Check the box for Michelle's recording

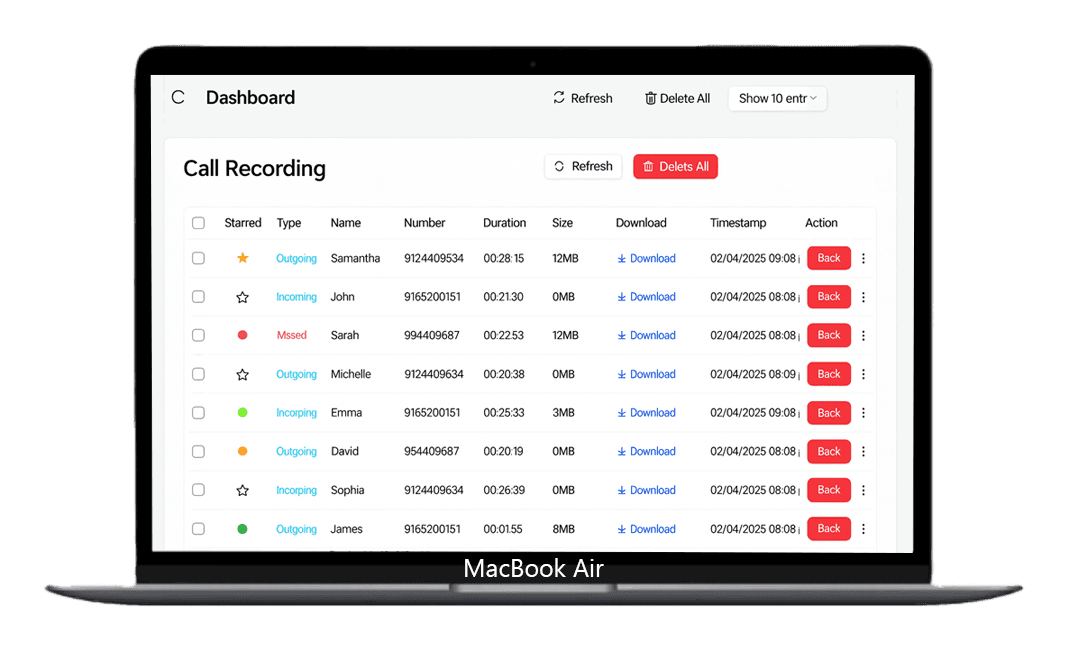click(x=198, y=374)
